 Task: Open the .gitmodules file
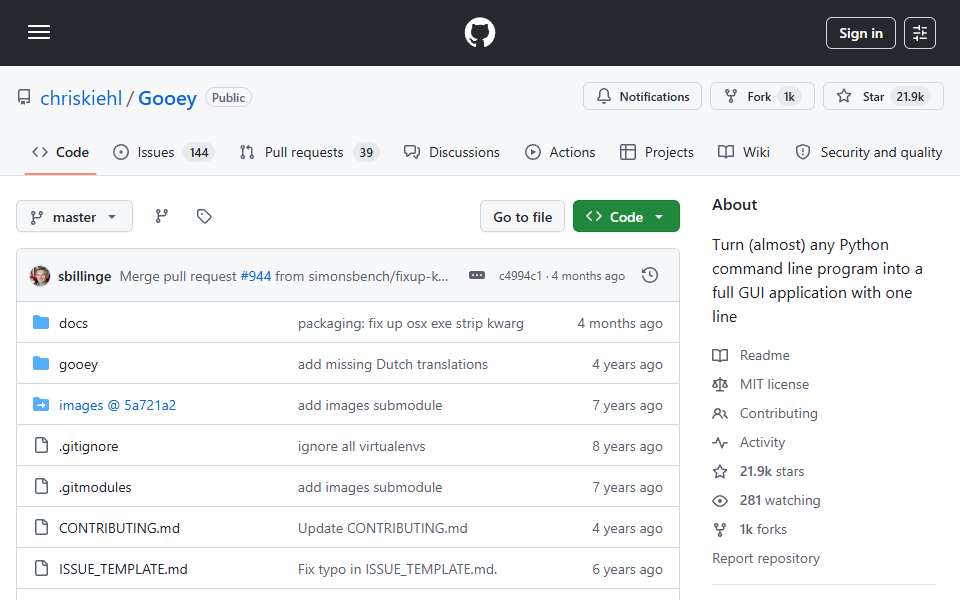[x=95, y=487]
